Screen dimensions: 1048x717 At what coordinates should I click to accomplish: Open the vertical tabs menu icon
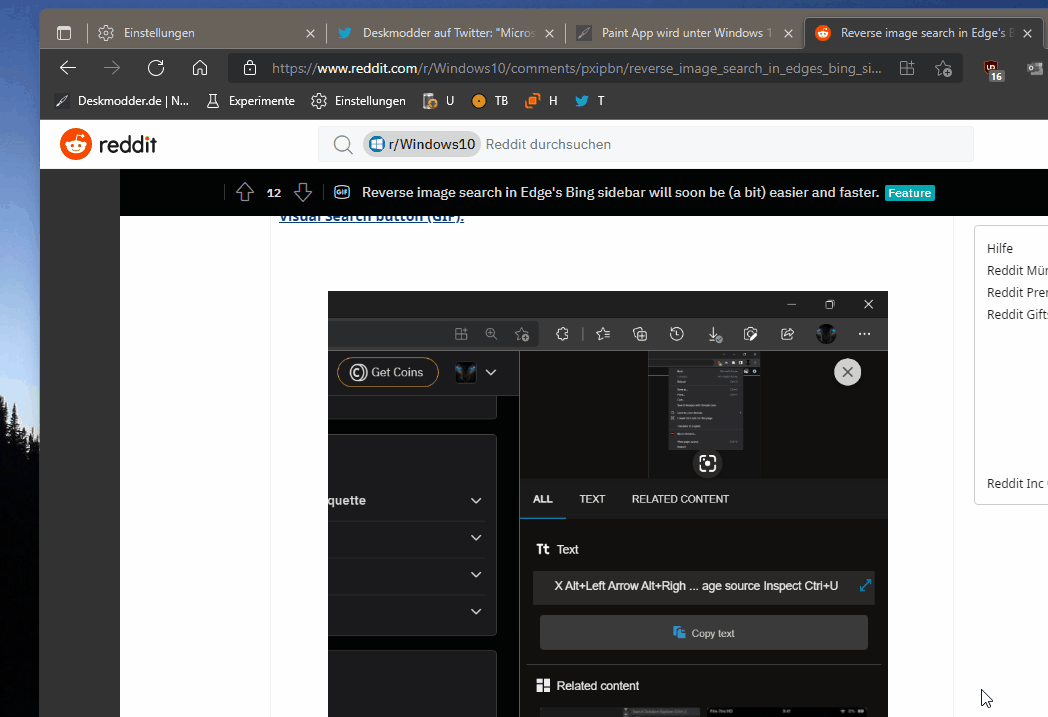coord(64,33)
